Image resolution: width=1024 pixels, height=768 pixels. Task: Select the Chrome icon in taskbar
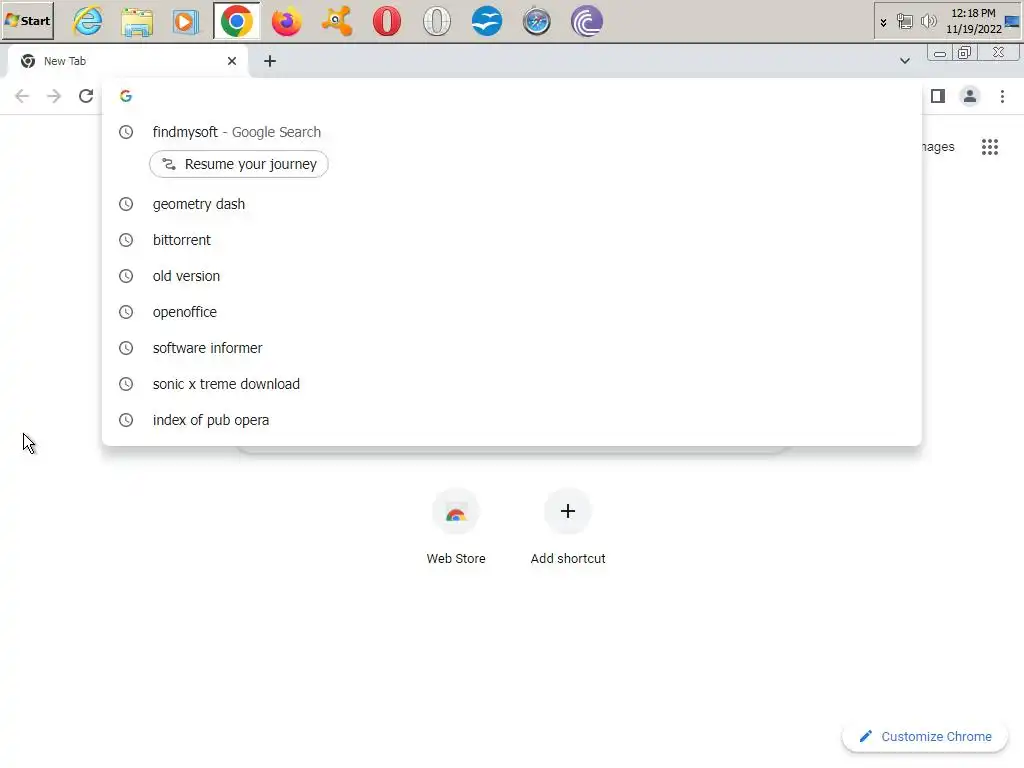pyautogui.click(x=236, y=21)
